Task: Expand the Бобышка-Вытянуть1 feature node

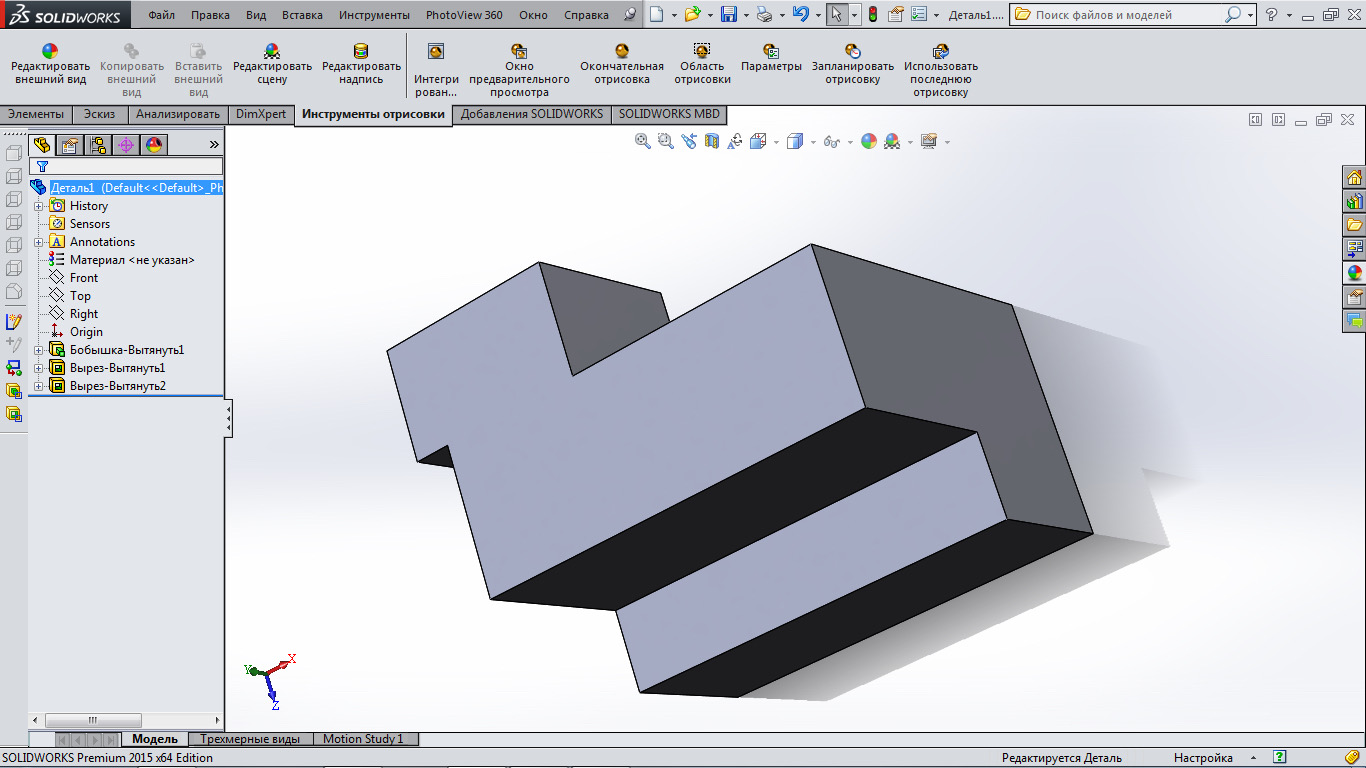Action: pyautogui.click(x=39, y=350)
